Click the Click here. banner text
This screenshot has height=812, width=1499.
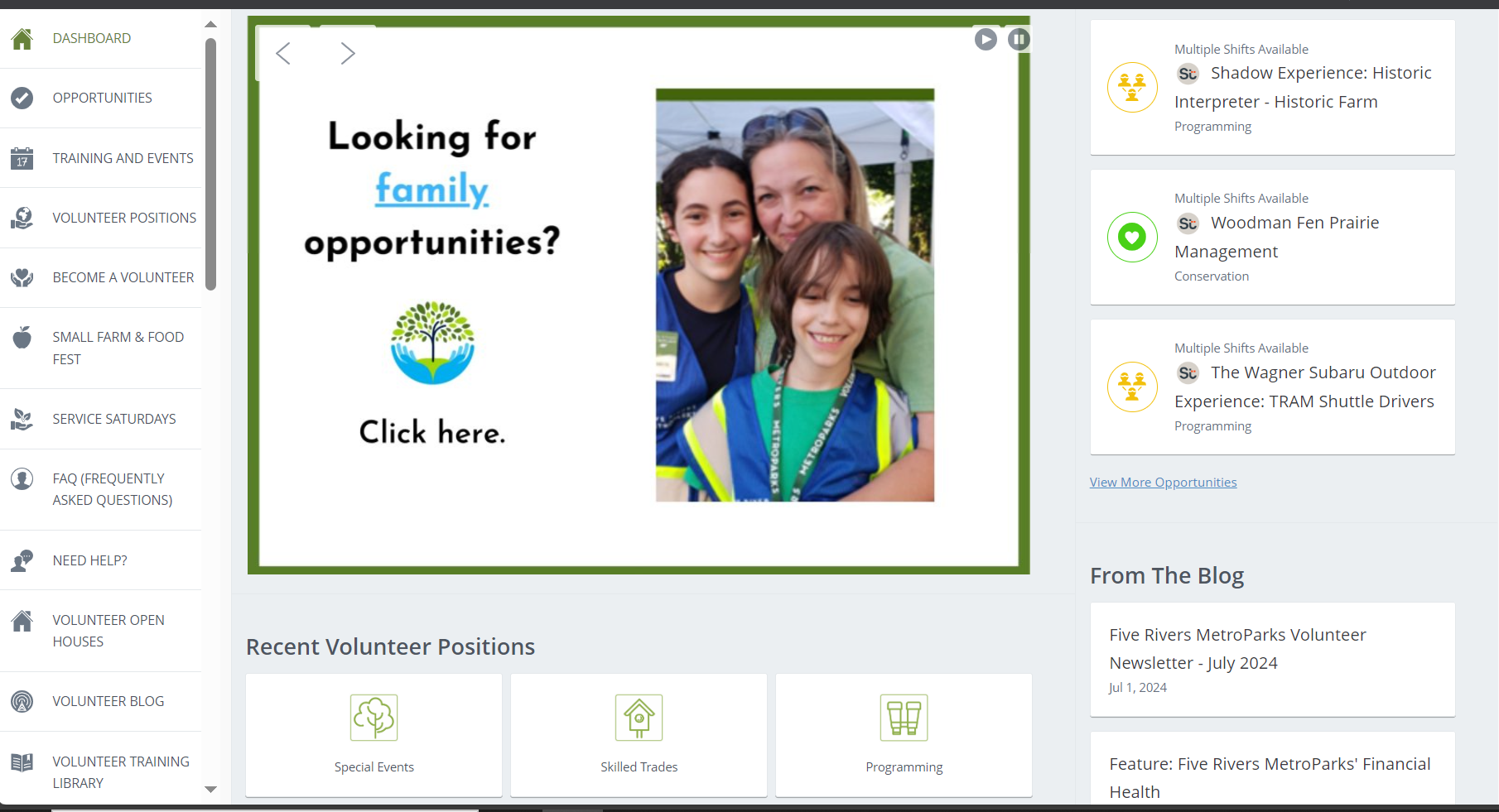(x=432, y=432)
